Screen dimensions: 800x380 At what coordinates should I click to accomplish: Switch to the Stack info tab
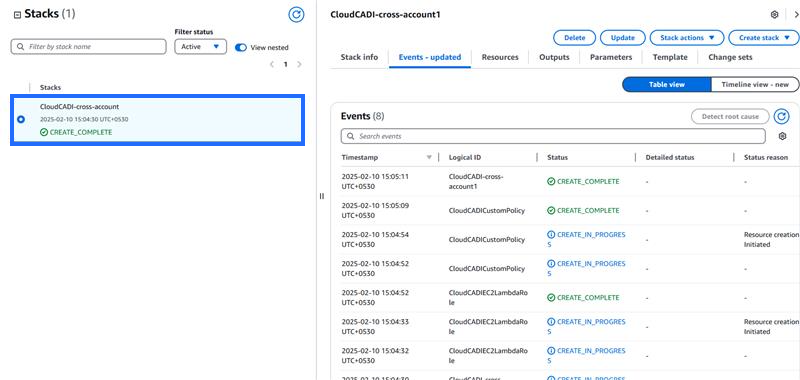359,57
